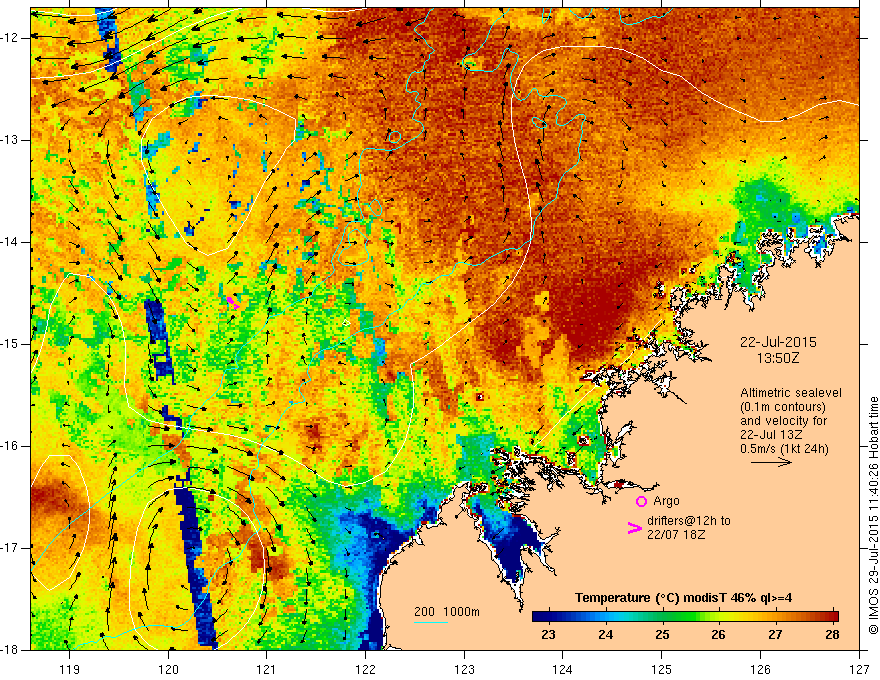The width and height of the screenshot is (880, 680).
Task: Click longitude axis label 125
Action: pos(662,669)
